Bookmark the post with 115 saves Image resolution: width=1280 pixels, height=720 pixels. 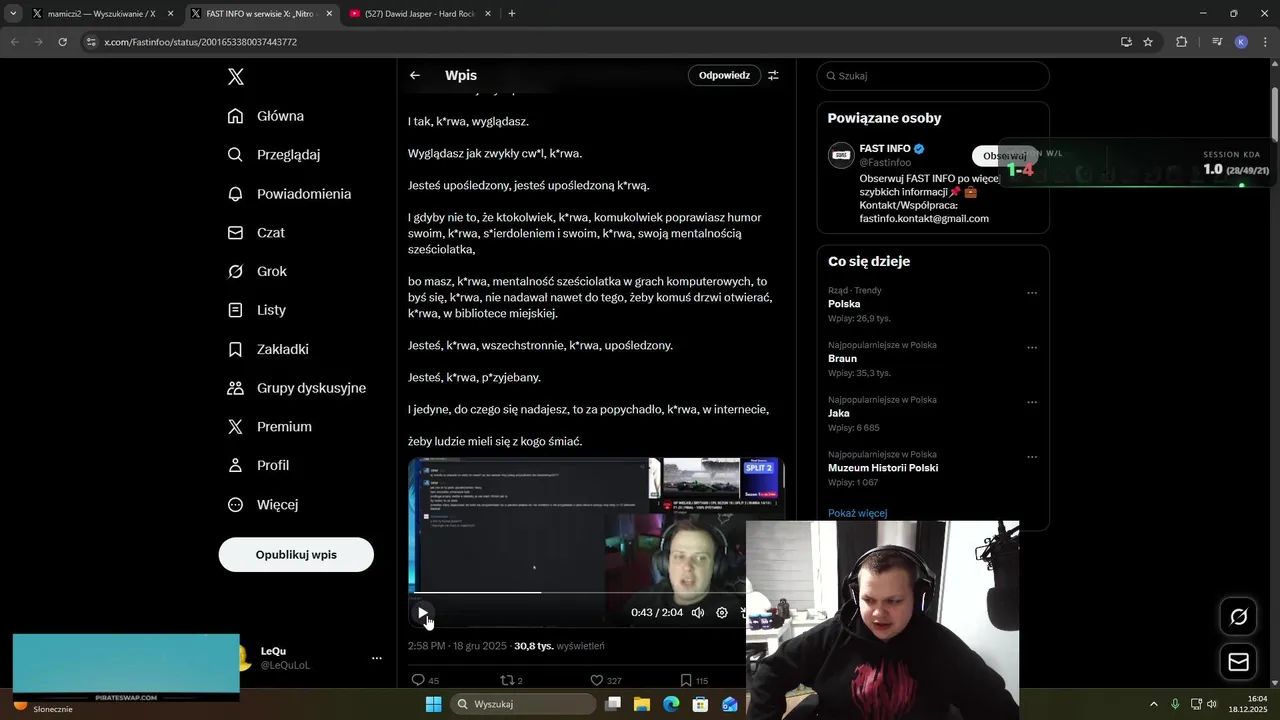click(686, 681)
